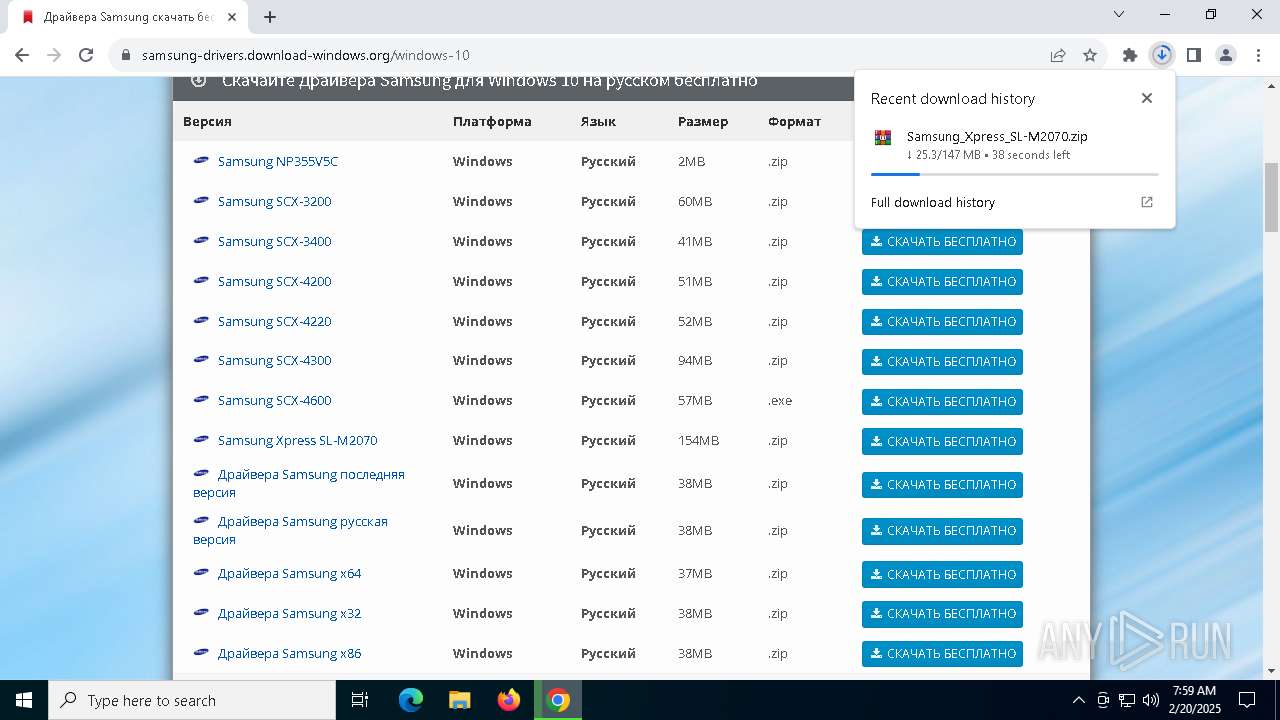Viewport: 1280px width, 720px height.
Task: Click СКАЧАТЬ БЕСПЛАТНО for Samsung SCX-4200
Action: click(x=942, y=282)
